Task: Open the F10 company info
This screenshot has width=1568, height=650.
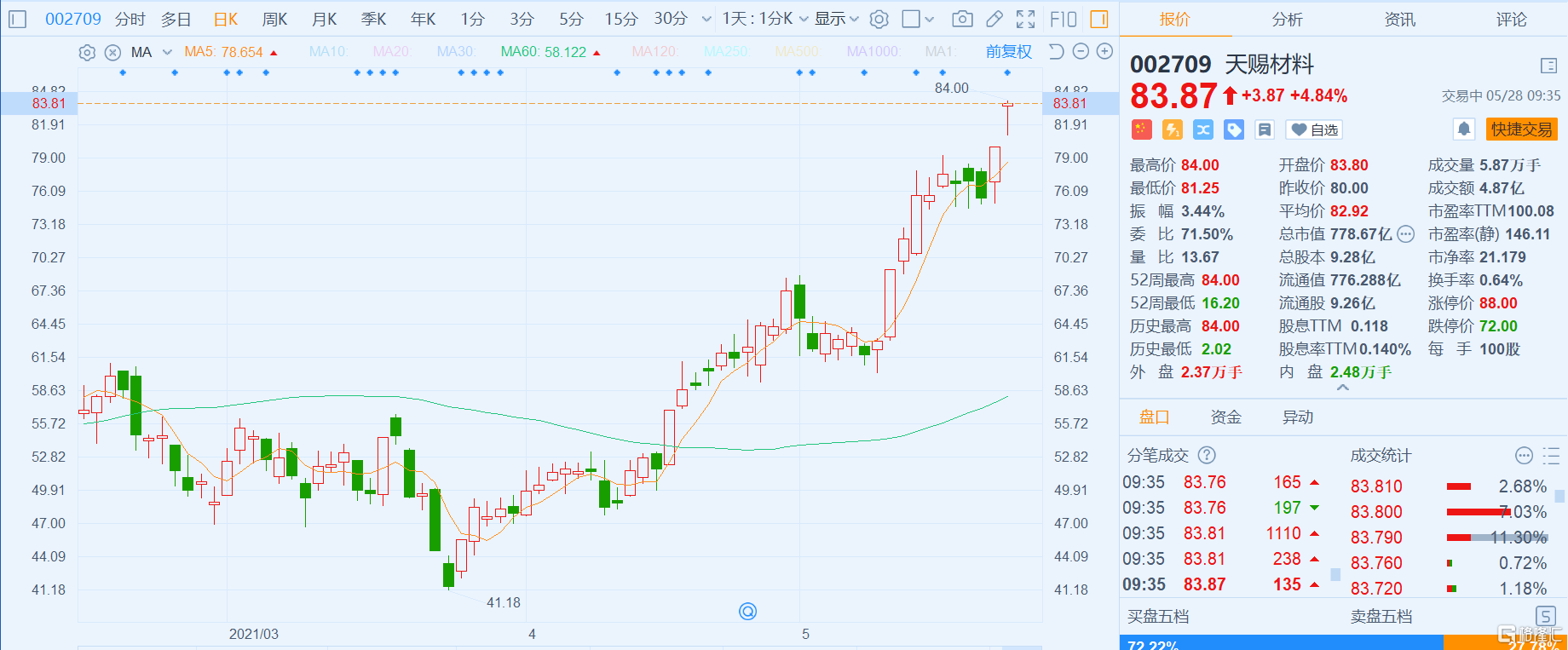Action: pyautogui.click(x=1064, y=19)
